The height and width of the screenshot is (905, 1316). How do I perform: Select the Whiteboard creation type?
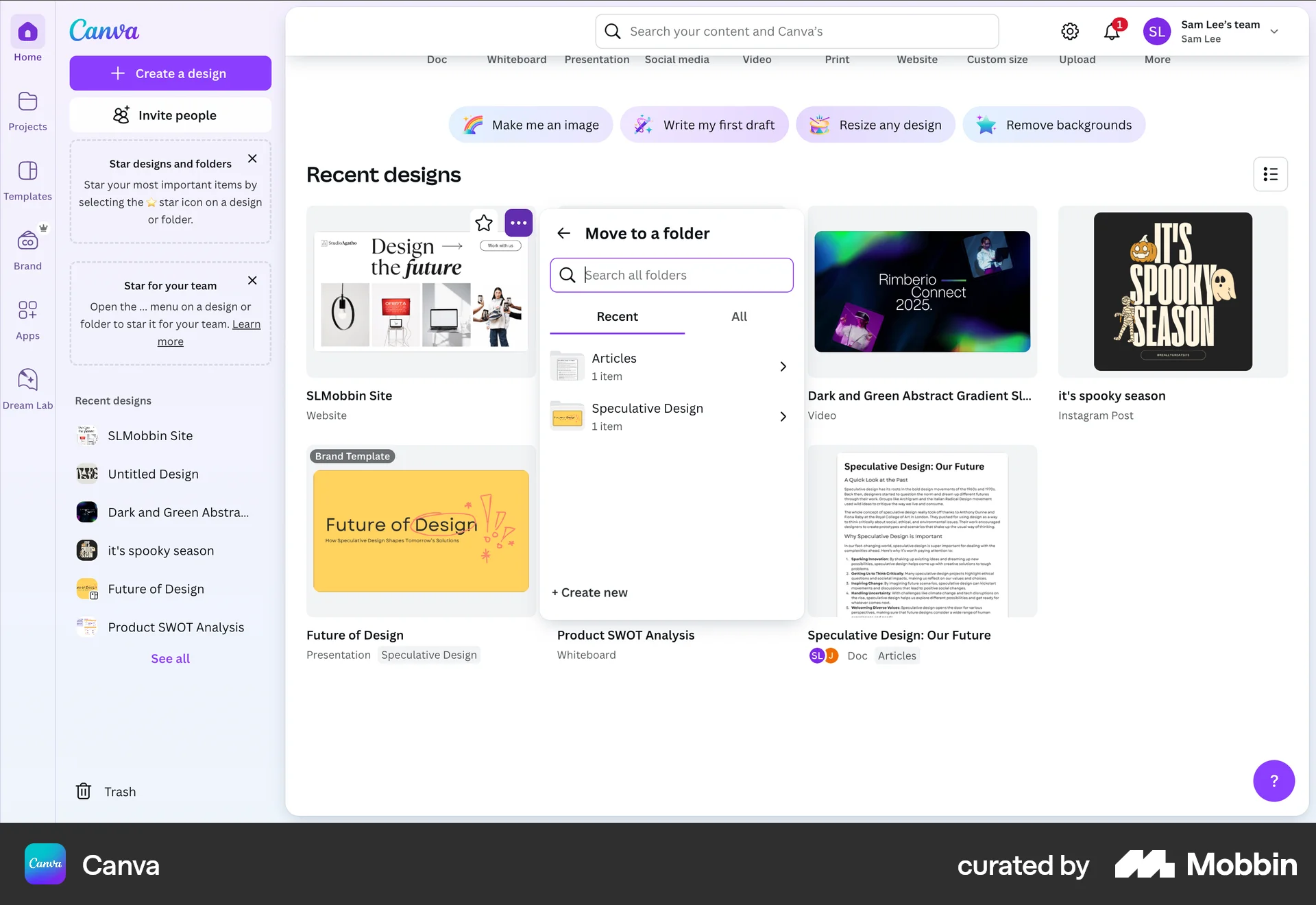tap(516, 59)
